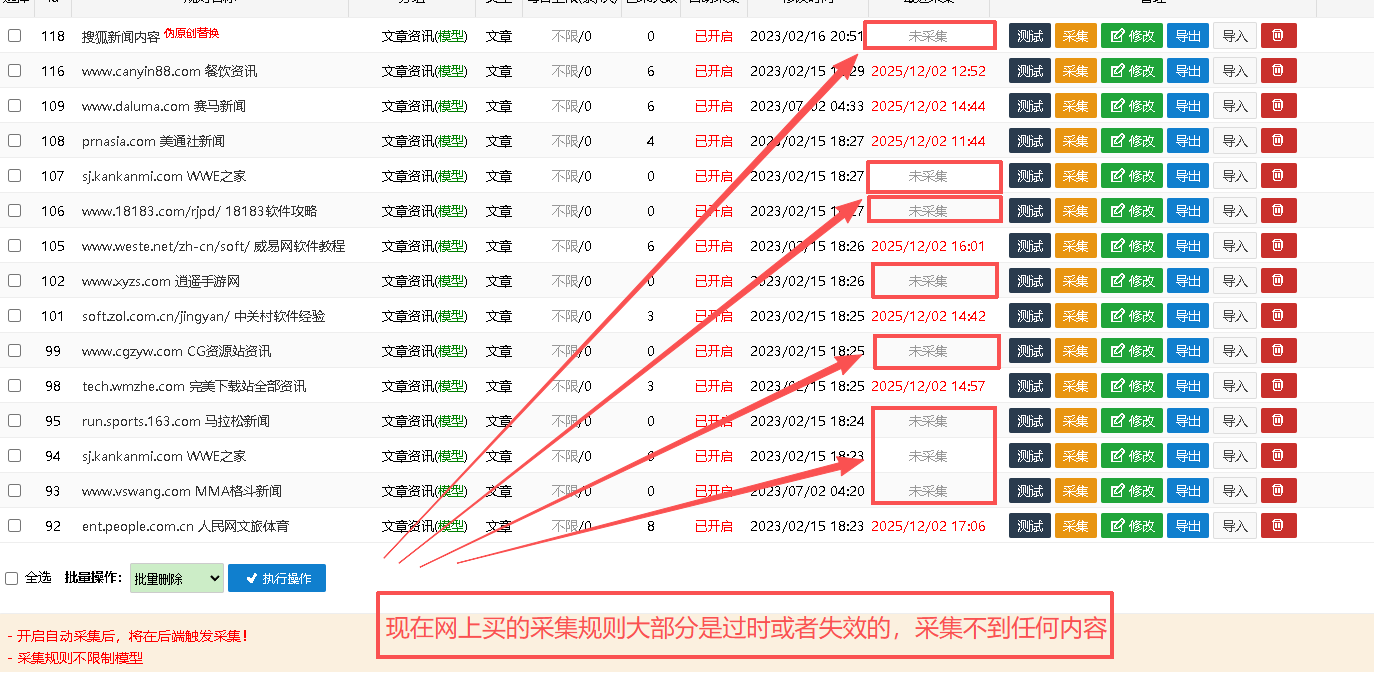This screenshot has height=674, width=1374.
Task: Click 导出 for www.canyin88.com row
Action: point(1188,71)
